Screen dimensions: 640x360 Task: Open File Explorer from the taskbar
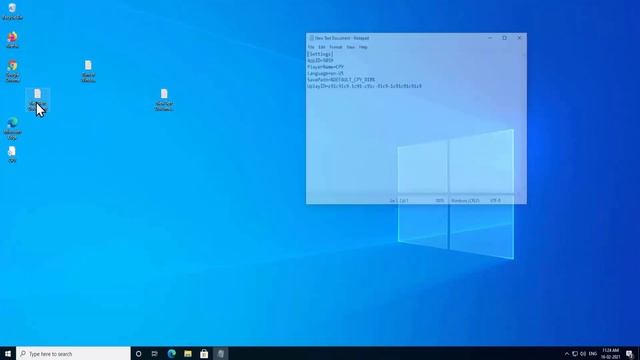point(188,353)
